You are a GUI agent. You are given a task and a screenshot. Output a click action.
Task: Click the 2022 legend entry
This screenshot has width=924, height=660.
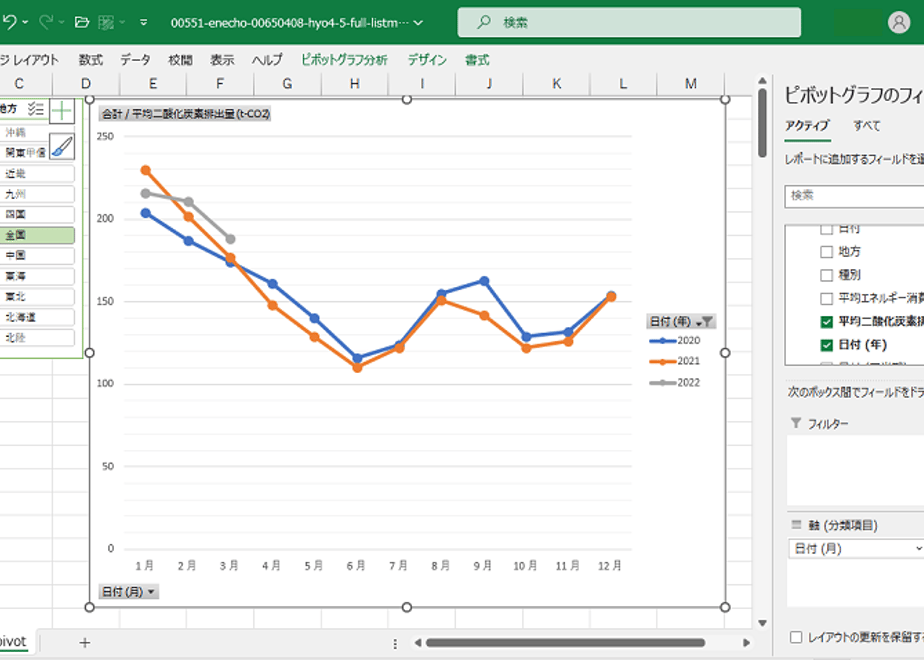coord(674,382)
